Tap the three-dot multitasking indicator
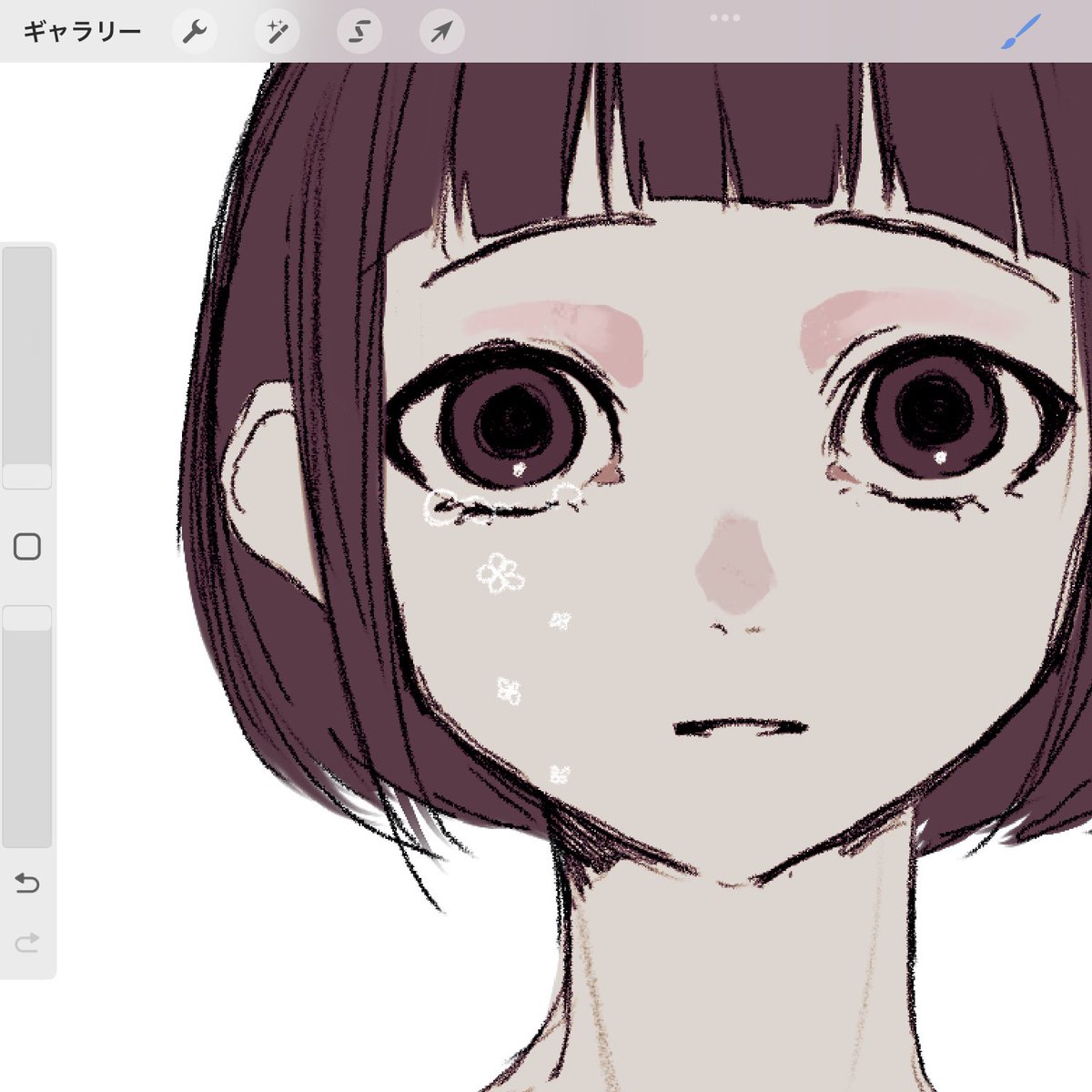The image size is (1092, 1092). coord(724,17)
